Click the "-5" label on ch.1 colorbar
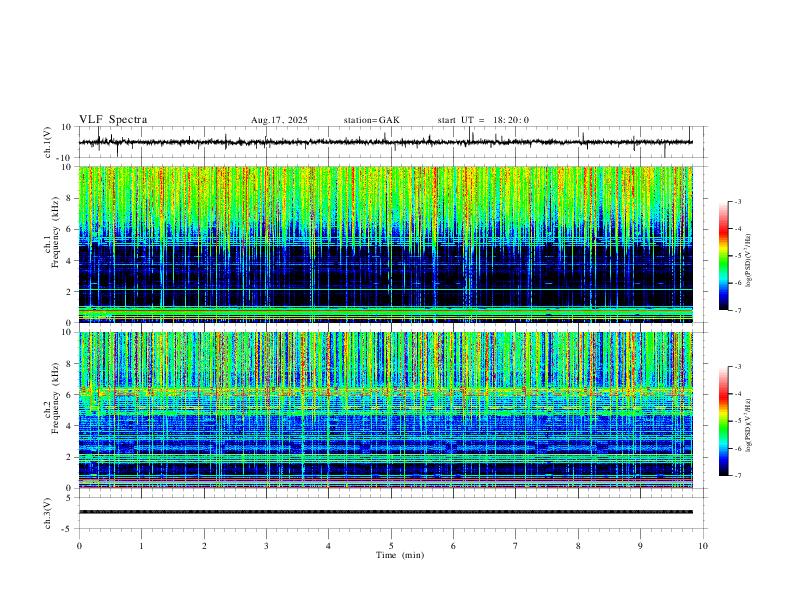The height and width of the screenshot is (612, 792). pyautogui.click(x=737, y=256)
